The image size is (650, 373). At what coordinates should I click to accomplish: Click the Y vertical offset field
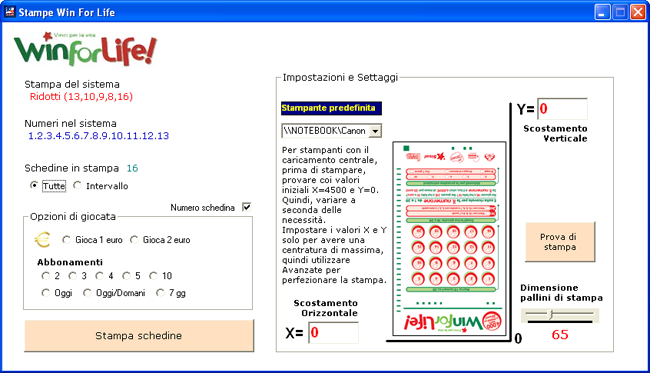562,109
